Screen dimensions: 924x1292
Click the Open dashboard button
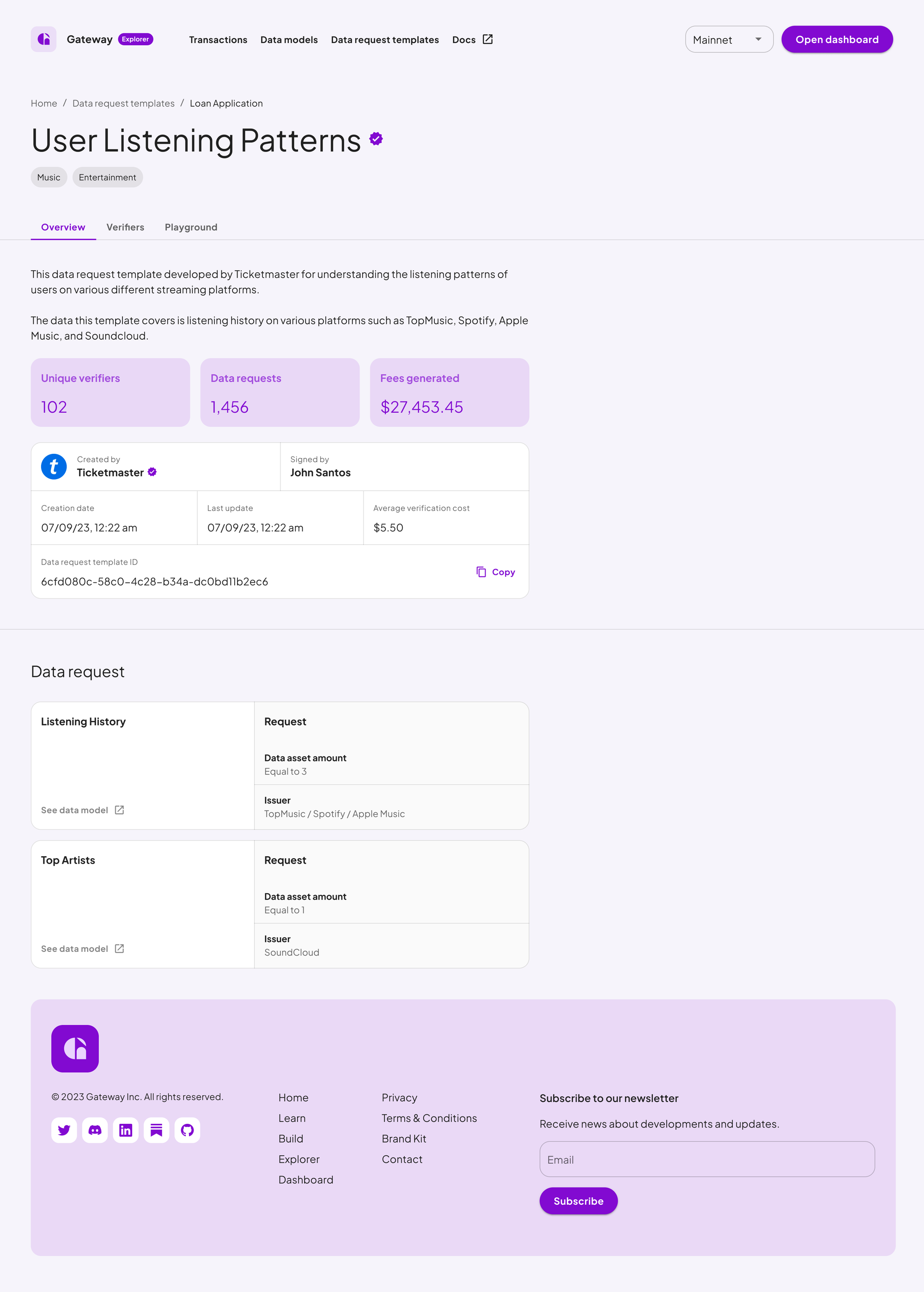pyautogui.click(x=836, y=40)
